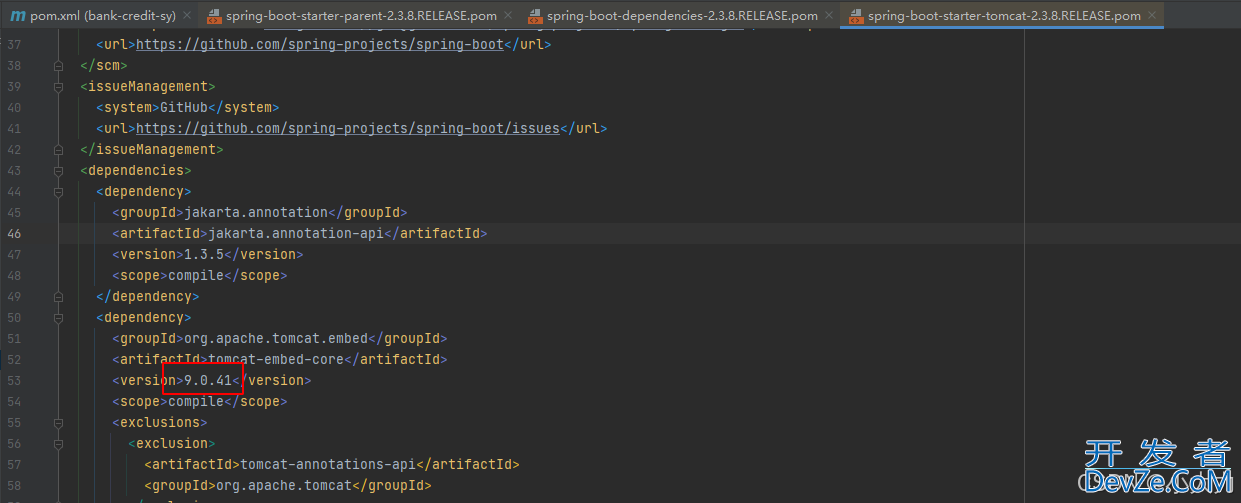The height and width of the screenshot is (503, 1241).
Task: Click the file icon of spring-boot-dependencies tab
Action: [534, 16]
